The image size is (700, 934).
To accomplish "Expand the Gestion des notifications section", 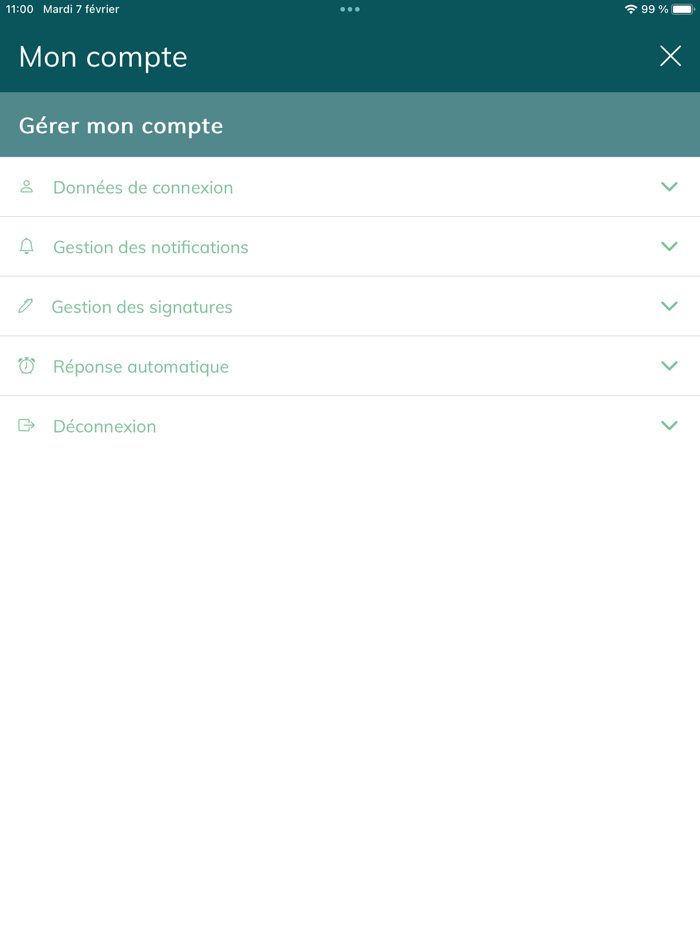I will click(669, 246).
